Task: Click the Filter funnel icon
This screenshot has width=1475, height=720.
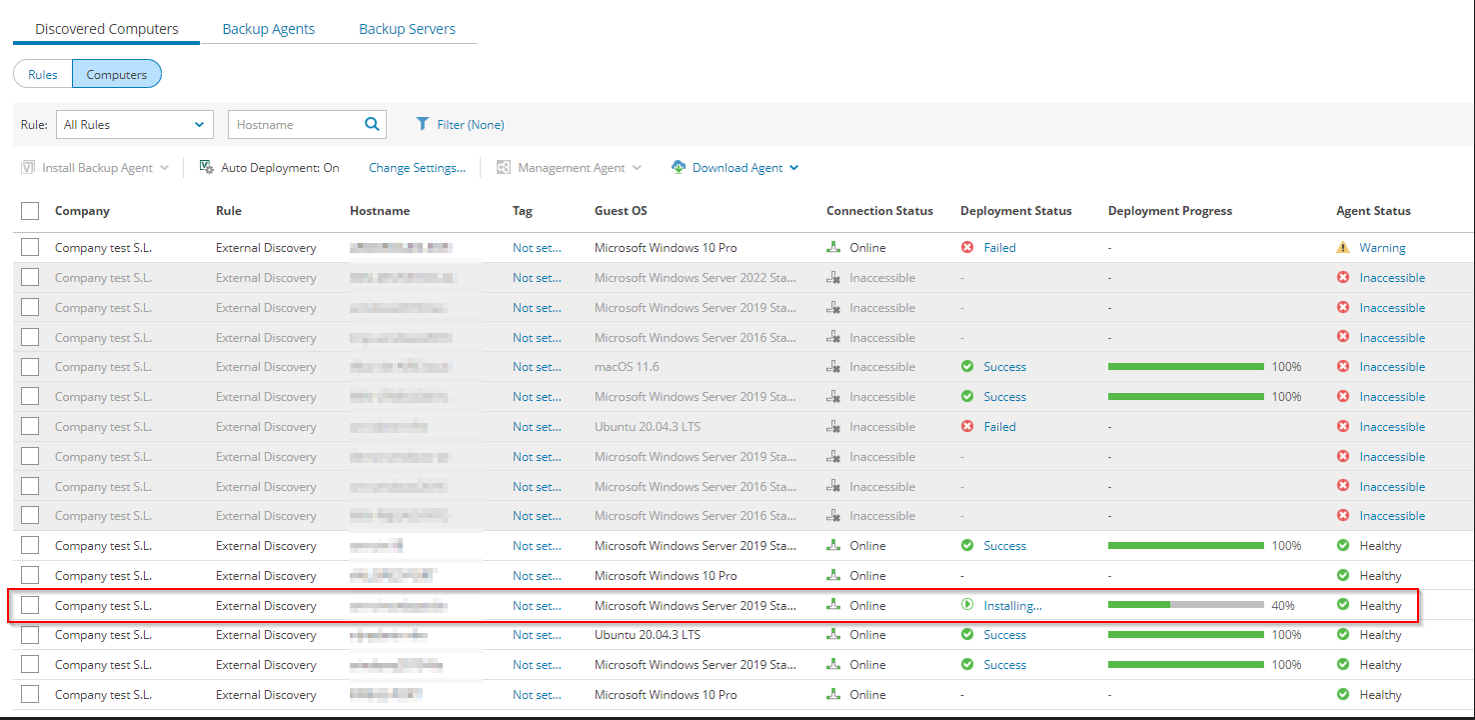Action: (x=423, y=125)
